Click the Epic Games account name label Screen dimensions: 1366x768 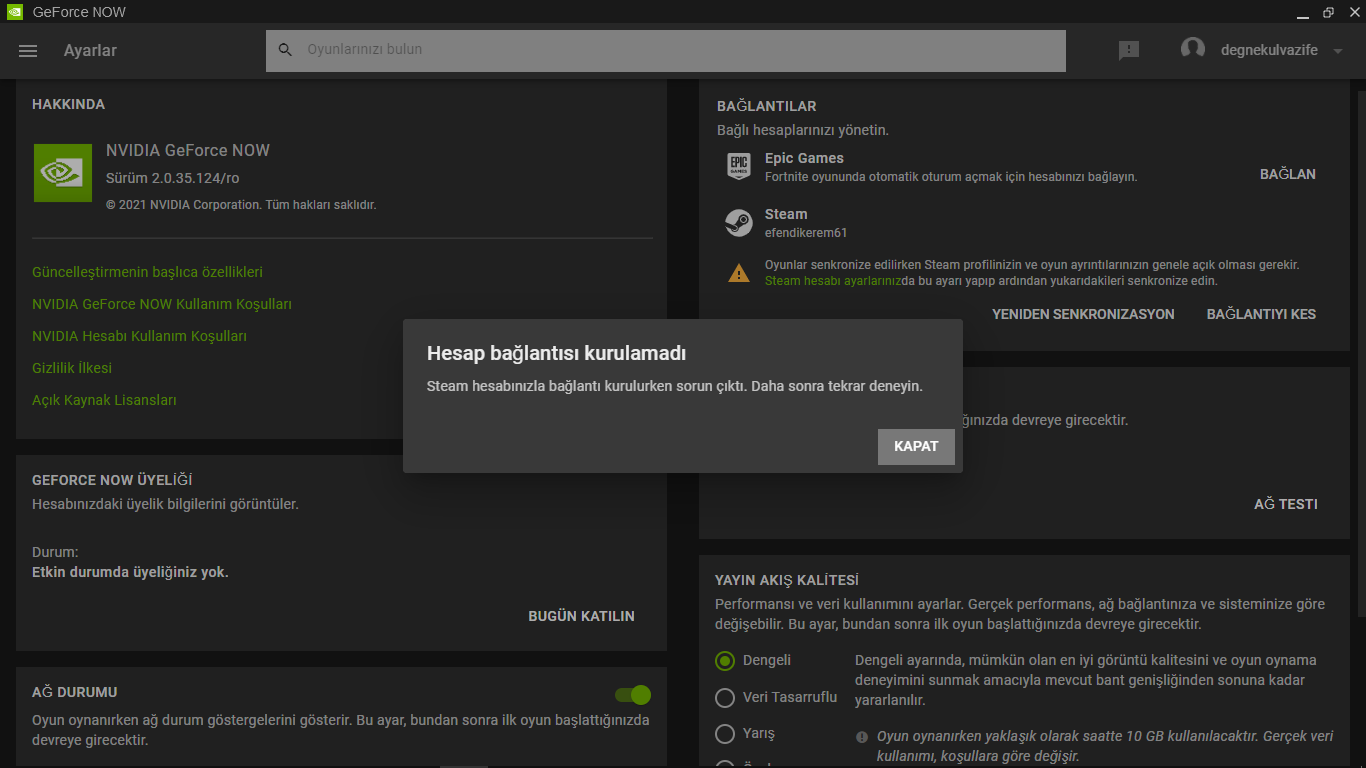[x=804, y=158]
